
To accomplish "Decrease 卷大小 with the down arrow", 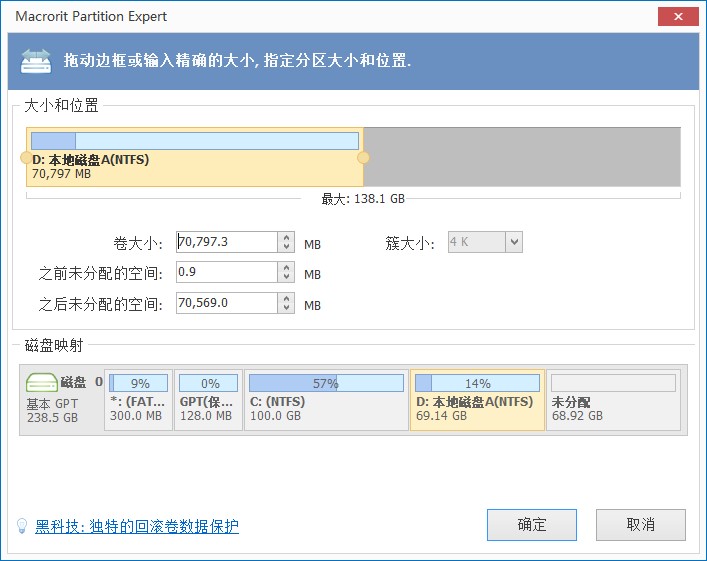I will coord(287,247).
